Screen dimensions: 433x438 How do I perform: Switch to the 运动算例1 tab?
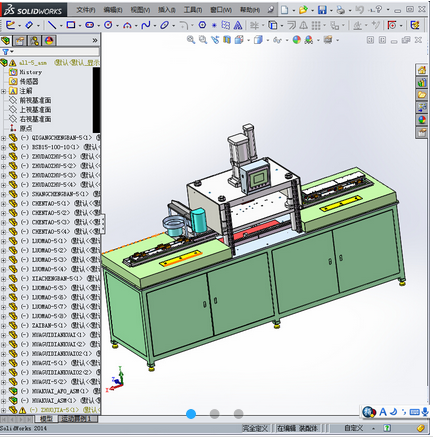(x=79, y=419)
